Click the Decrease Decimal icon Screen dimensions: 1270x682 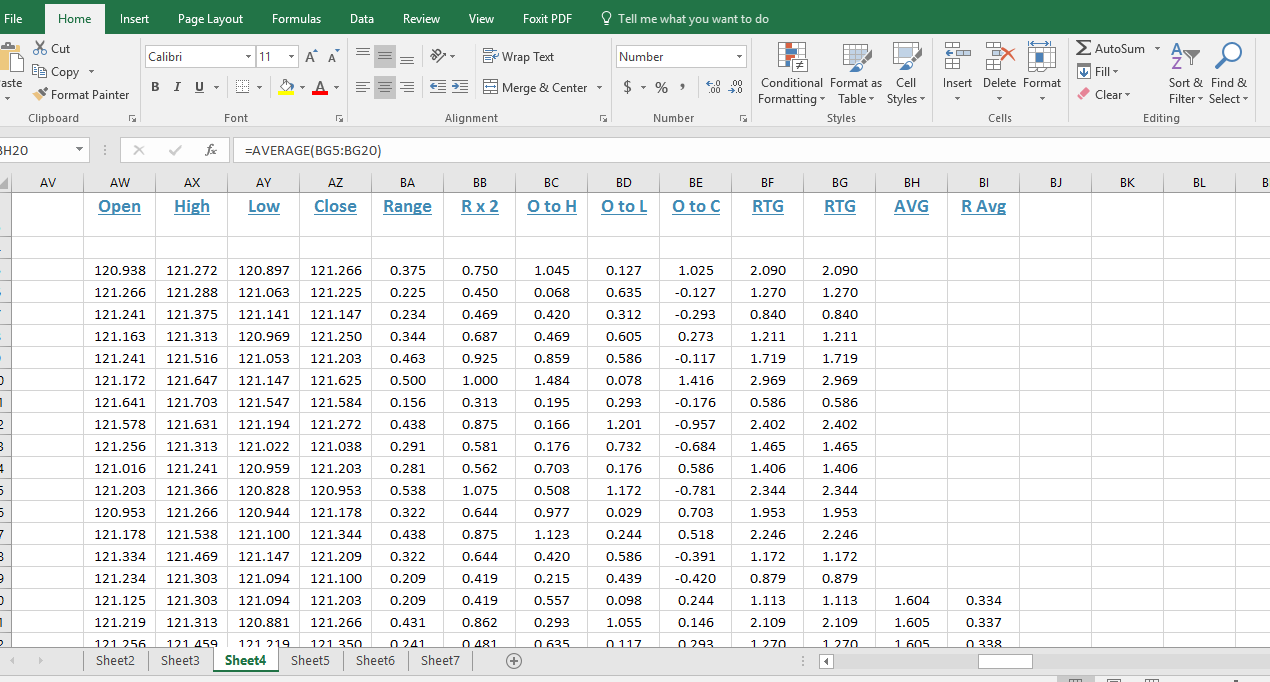737,88
